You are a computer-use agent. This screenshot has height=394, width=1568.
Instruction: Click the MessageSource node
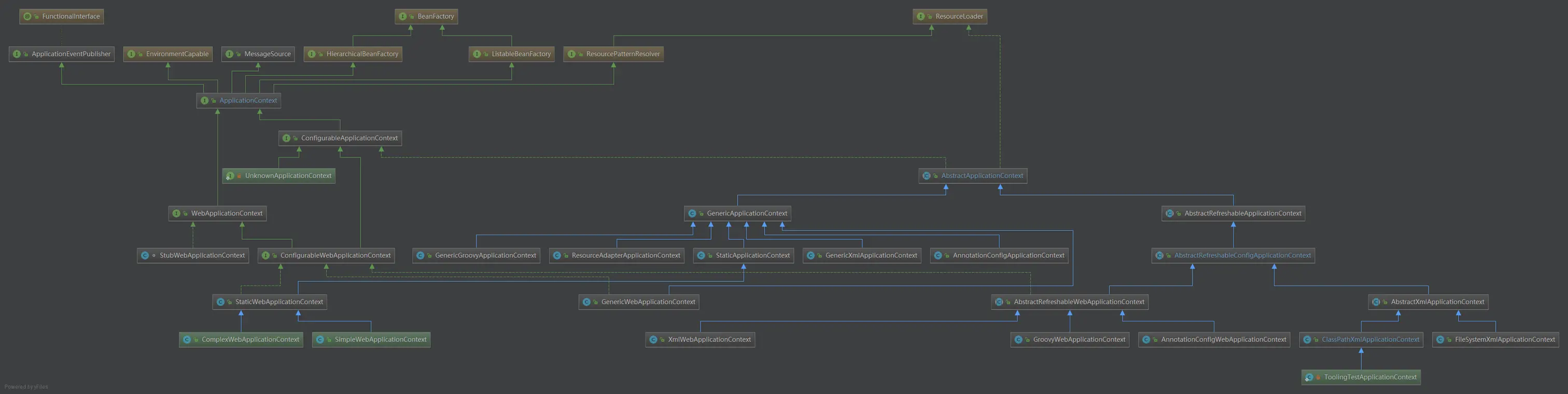(x=258, y=54)
